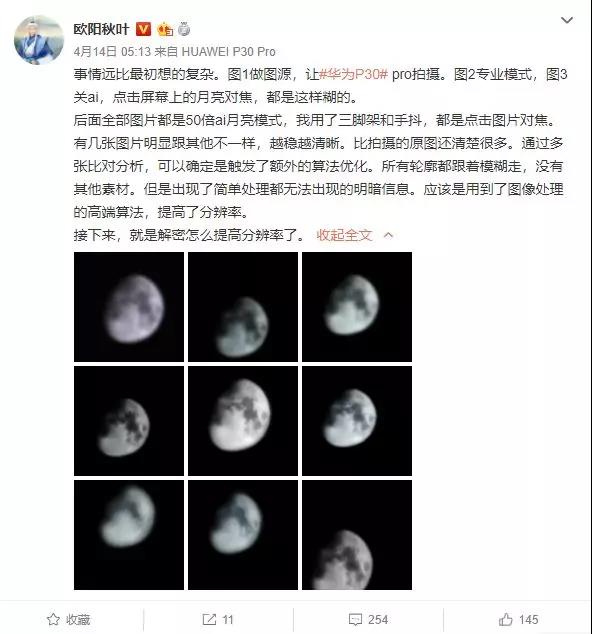The height and width of the screenshot is (634, 592).
Task: Open 欧阳秋叶's profile avatar
Action: 39,40
